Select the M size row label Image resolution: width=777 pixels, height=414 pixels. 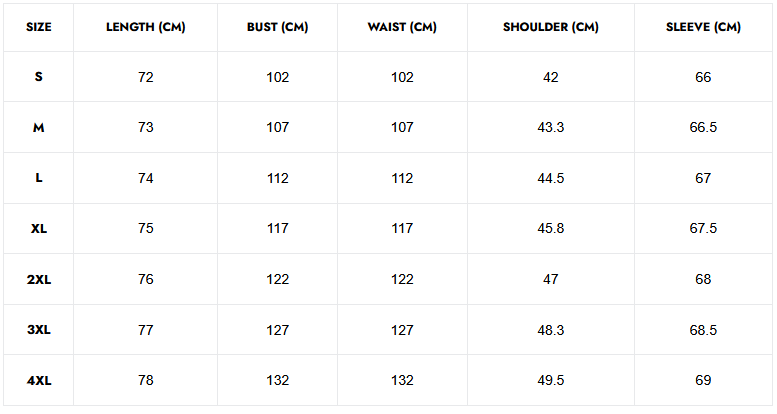(38, 128)
